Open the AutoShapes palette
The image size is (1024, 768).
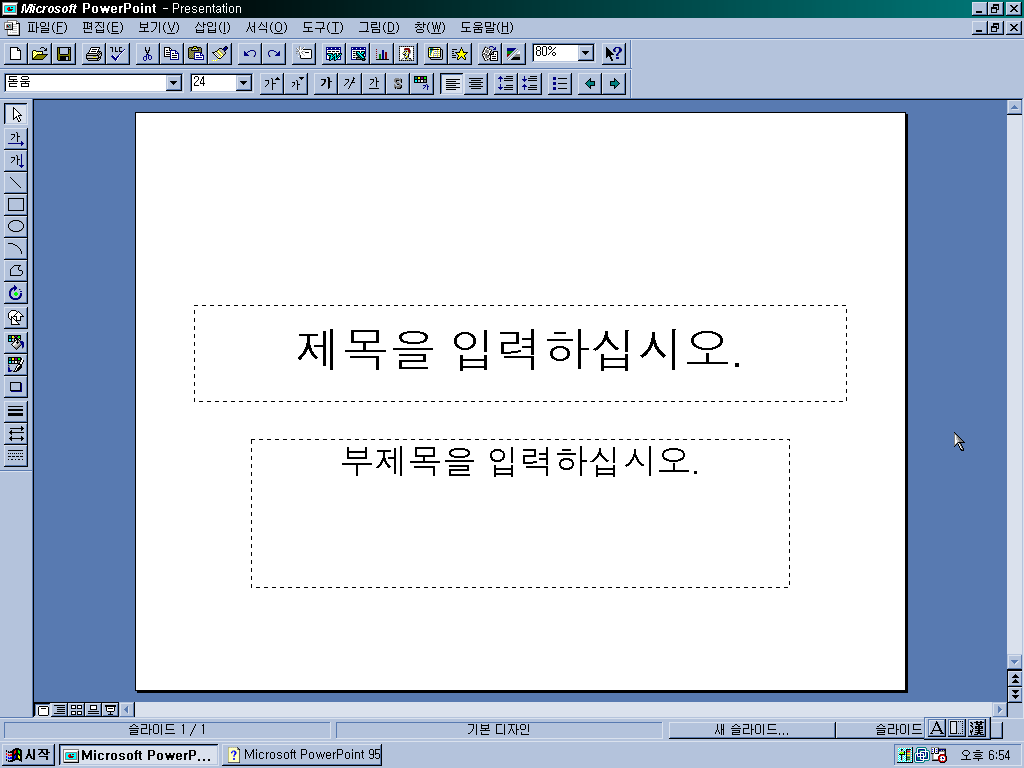16,317
